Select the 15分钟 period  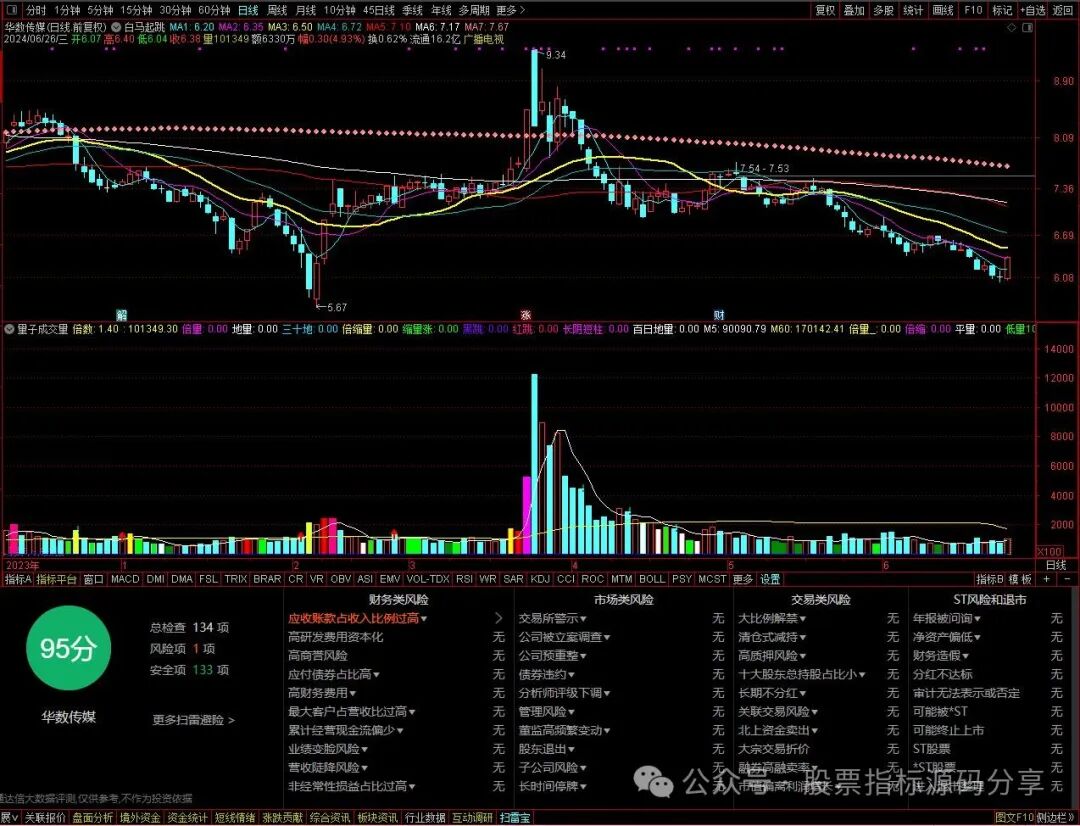pyautogui.click(x=136, y=10)
